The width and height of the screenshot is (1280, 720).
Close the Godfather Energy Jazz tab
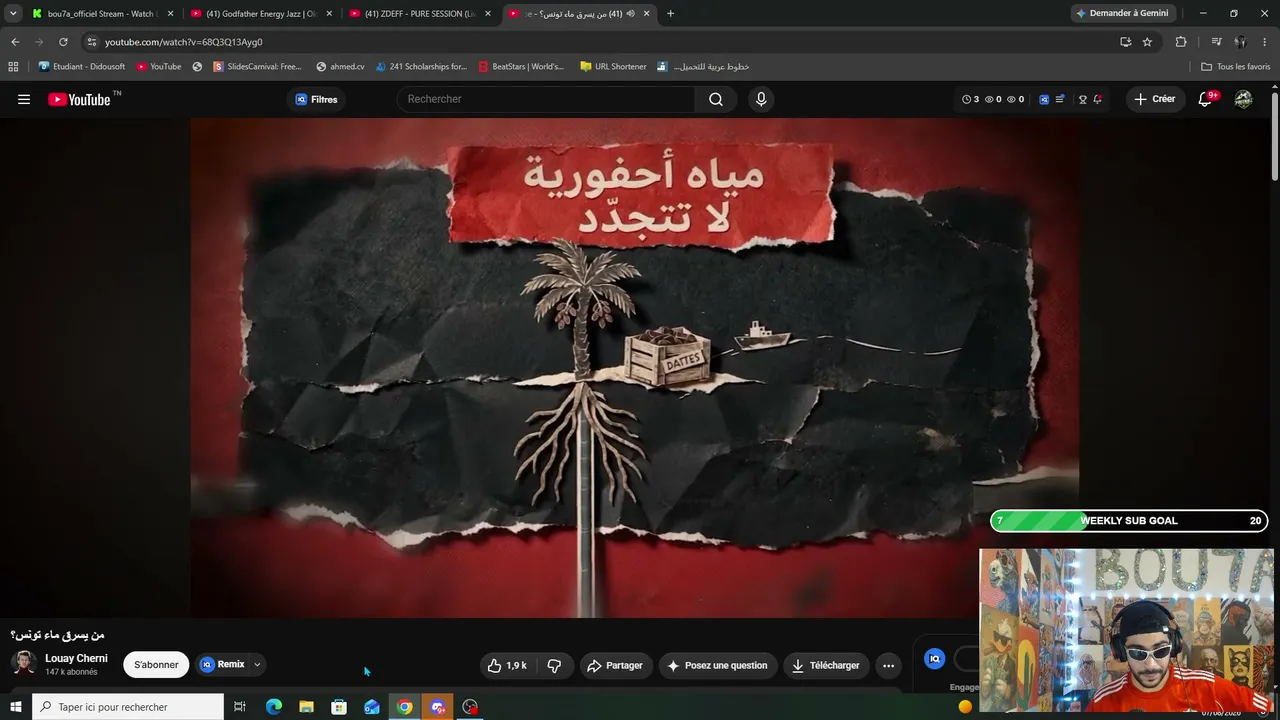(x=329, y=14)
